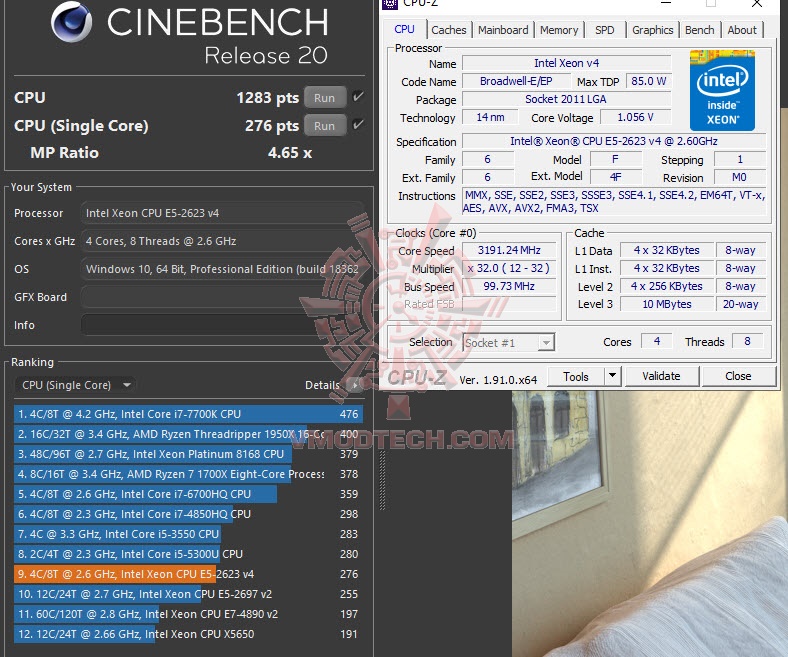Viewport: 788px width, 657px height.
Task: Open the Graphics tab in CPU-Z
Action: coord(652,30)
